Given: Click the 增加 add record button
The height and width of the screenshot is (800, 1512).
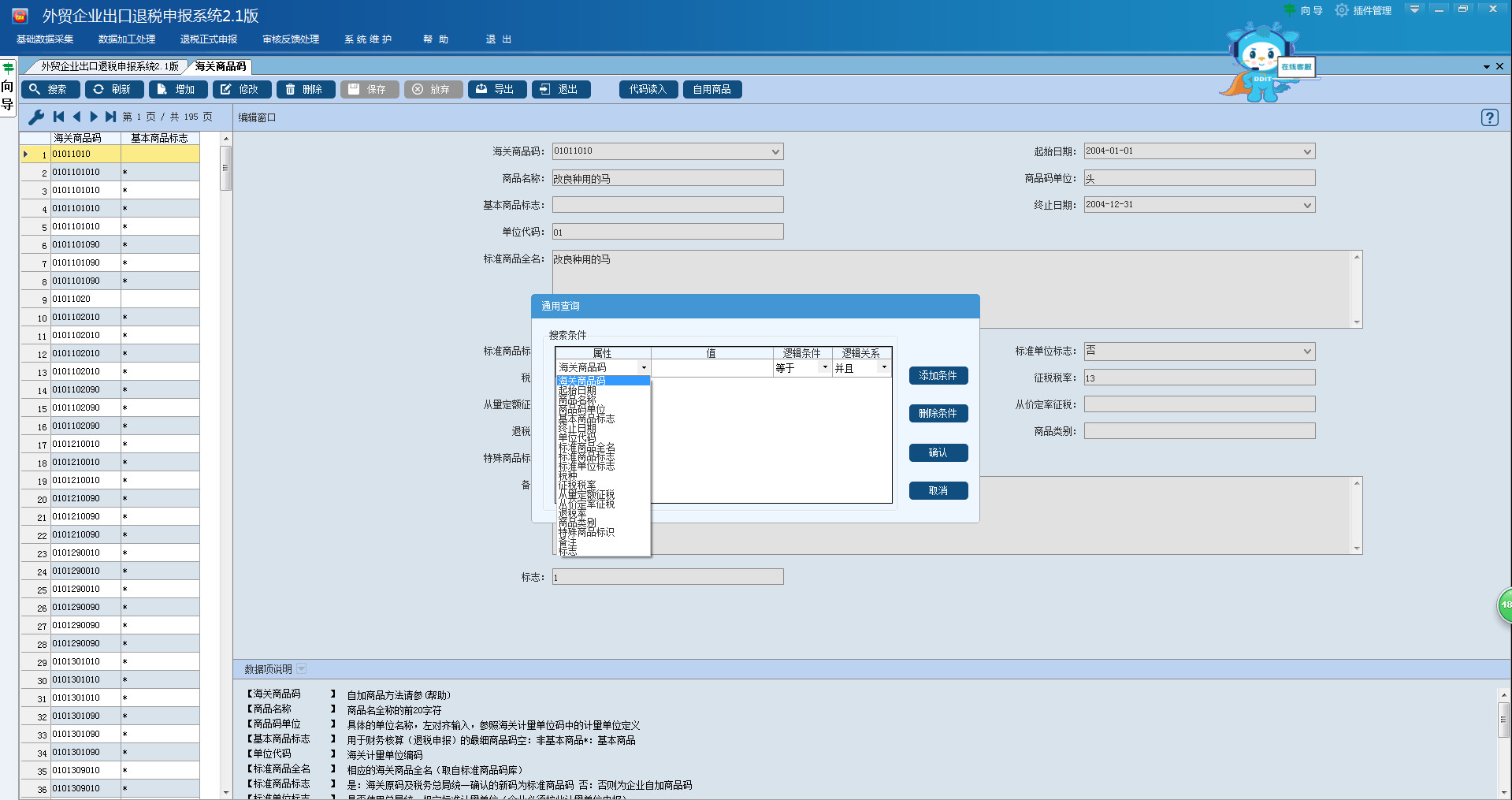Looking at the screenshot, I should tap(178, 90).
